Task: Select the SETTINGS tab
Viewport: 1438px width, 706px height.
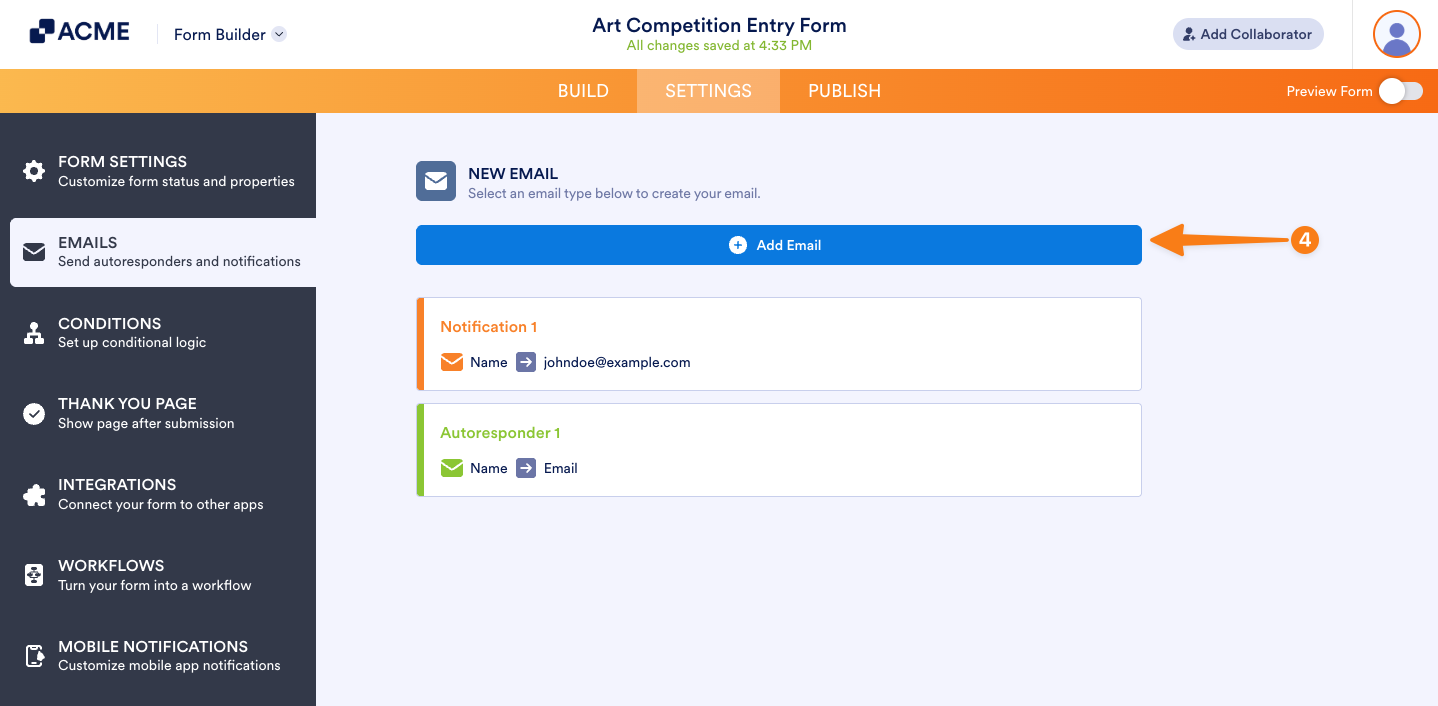Action: click(x=708, y=91)
